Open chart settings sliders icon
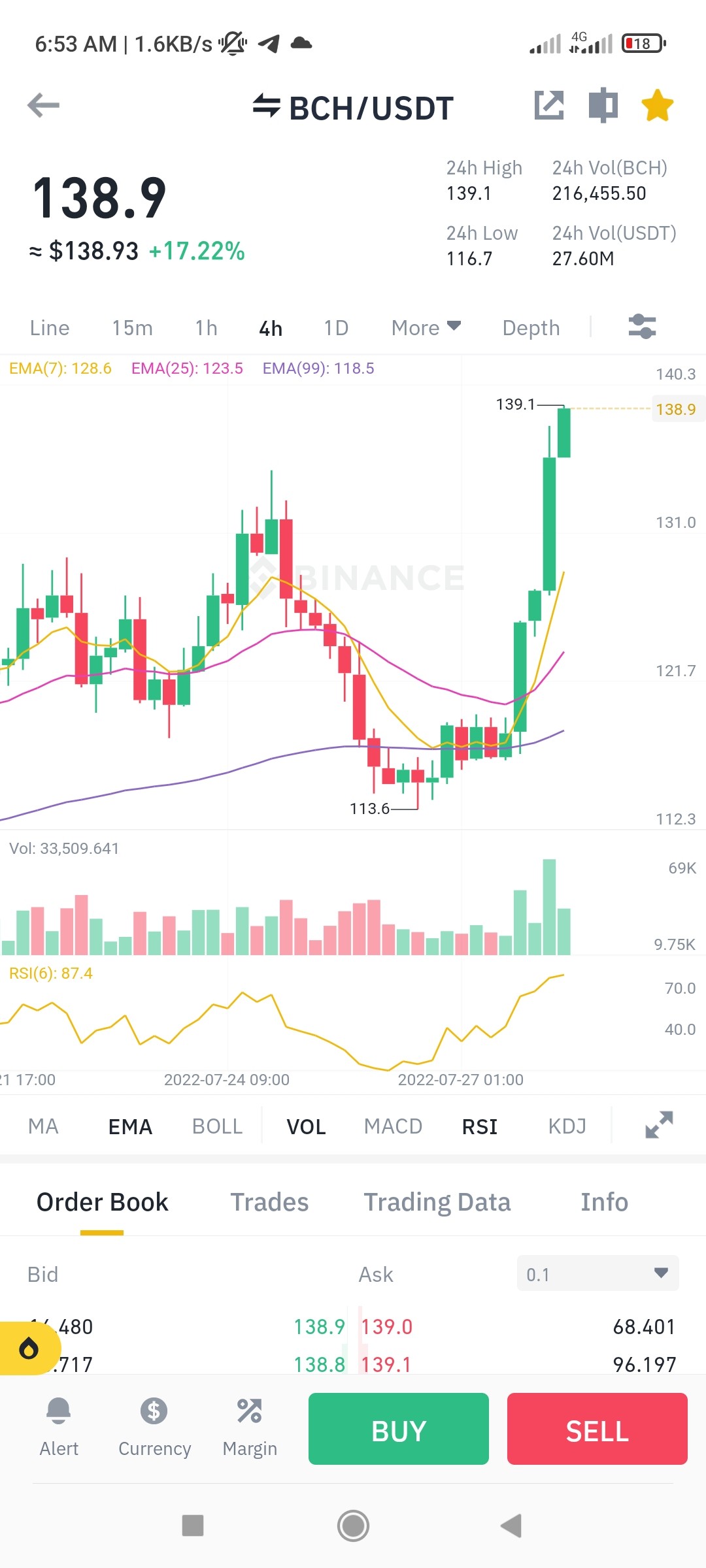706x1568 pixels. pyautogui.click(x=642, y=327)
